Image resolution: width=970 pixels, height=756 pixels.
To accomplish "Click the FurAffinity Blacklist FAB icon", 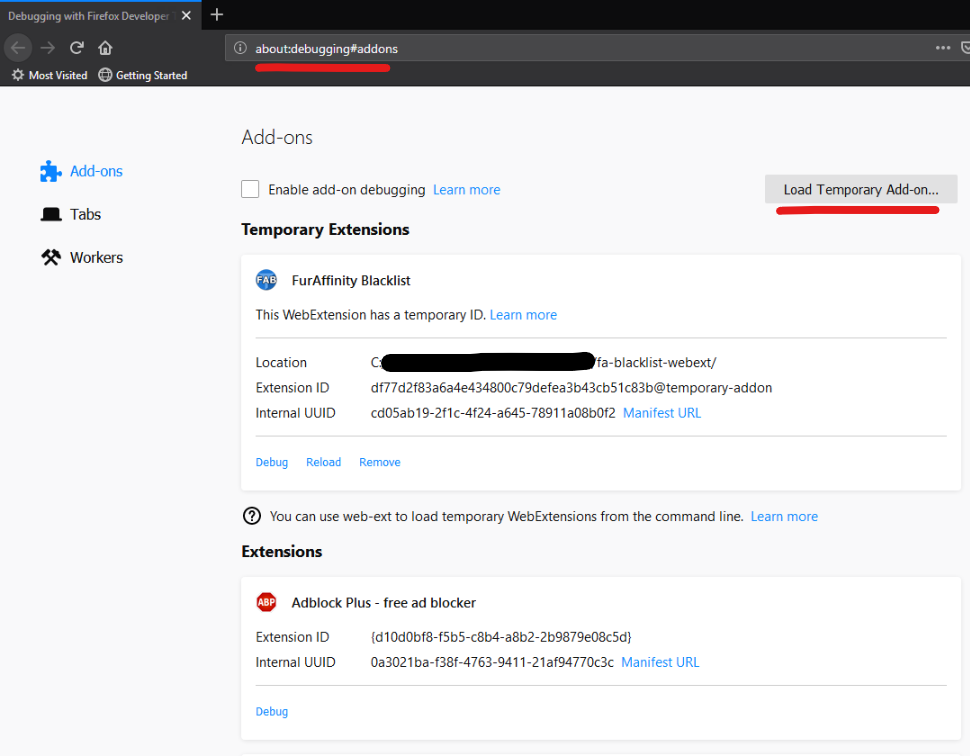I will click(266, 280).
